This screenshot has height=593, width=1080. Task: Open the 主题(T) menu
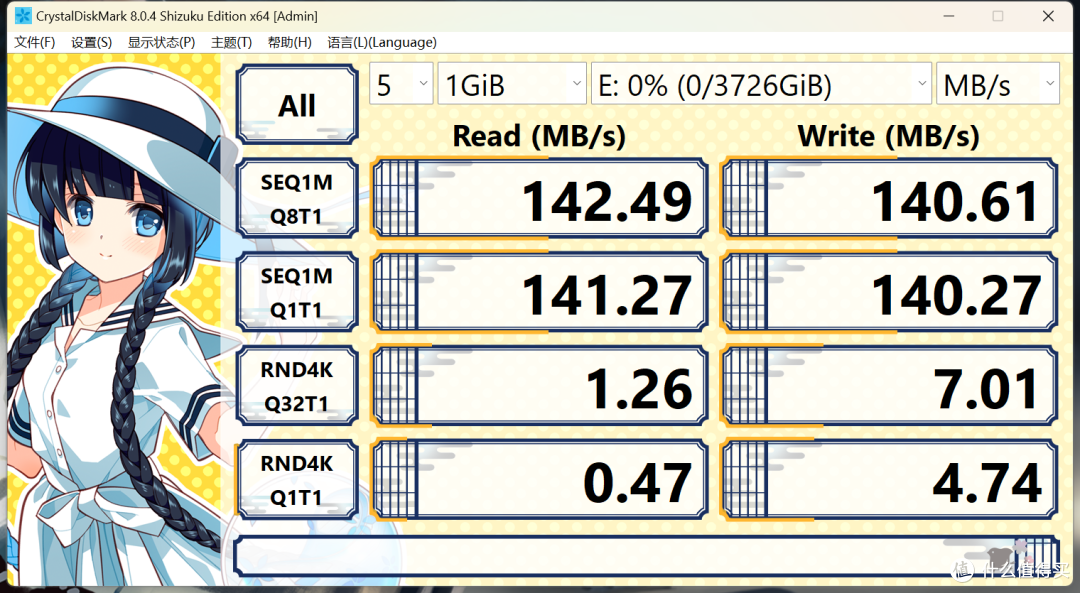coord(231,42)
